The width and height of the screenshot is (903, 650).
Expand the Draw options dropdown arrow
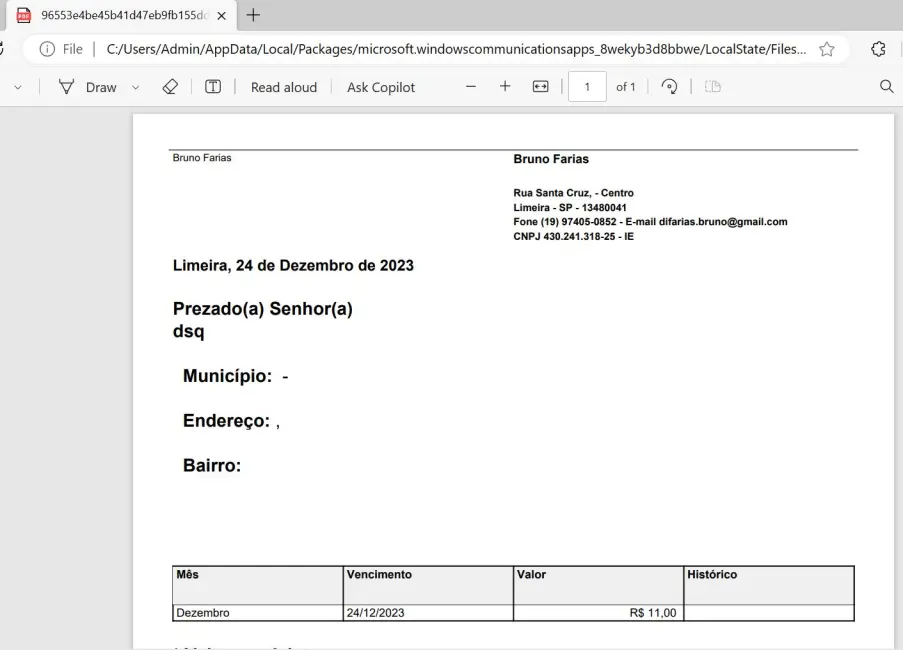point(135,88)
